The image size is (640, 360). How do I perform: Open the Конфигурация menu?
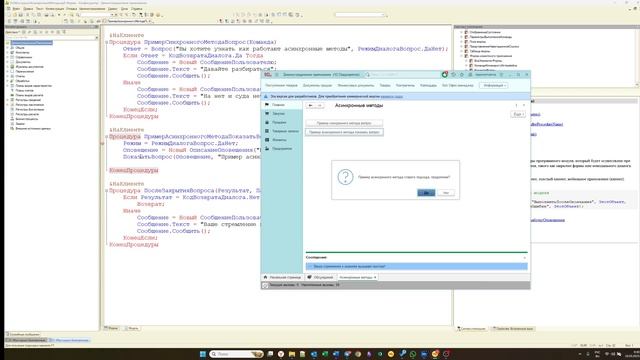click(55, 9)
